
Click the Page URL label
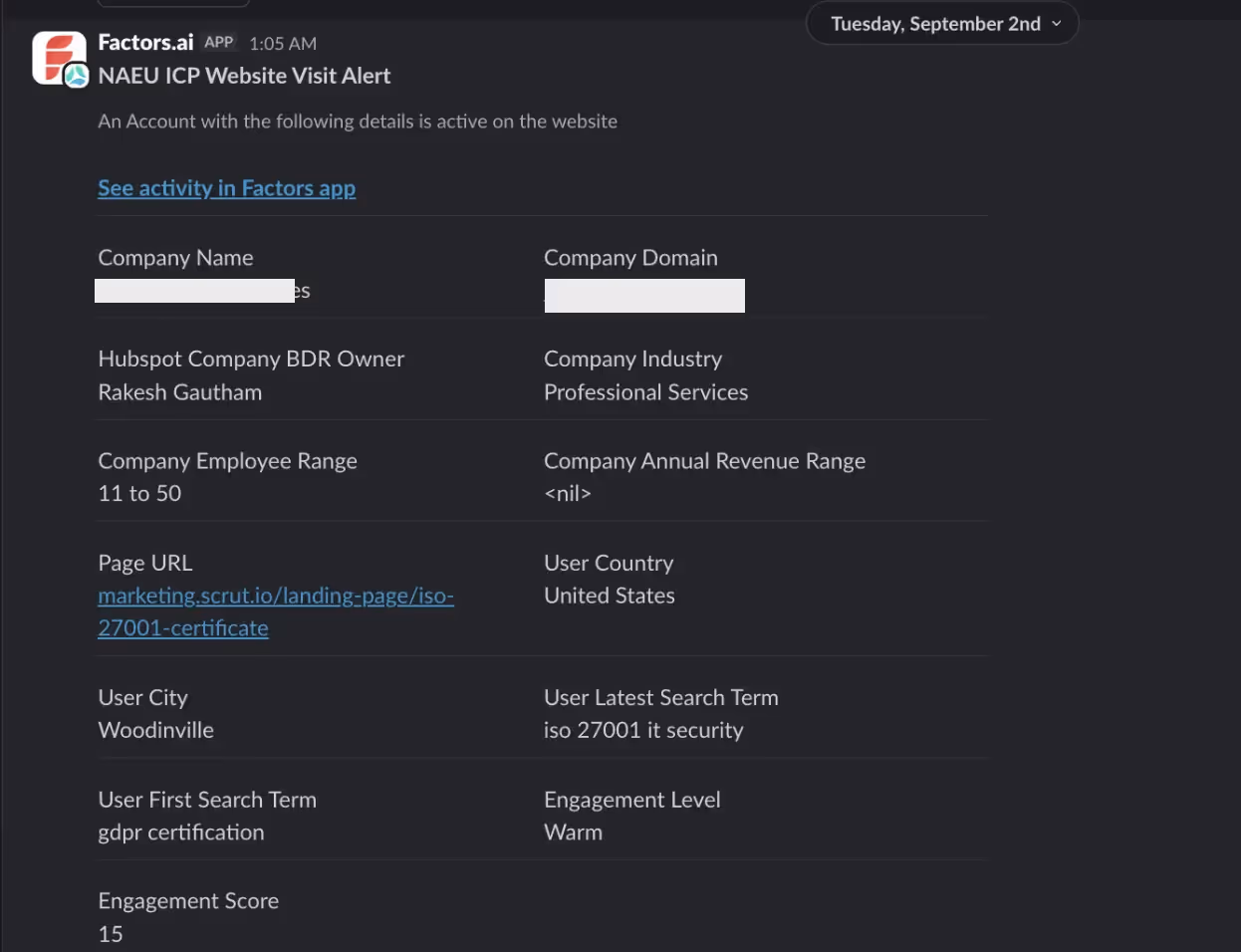click(144, 564)
